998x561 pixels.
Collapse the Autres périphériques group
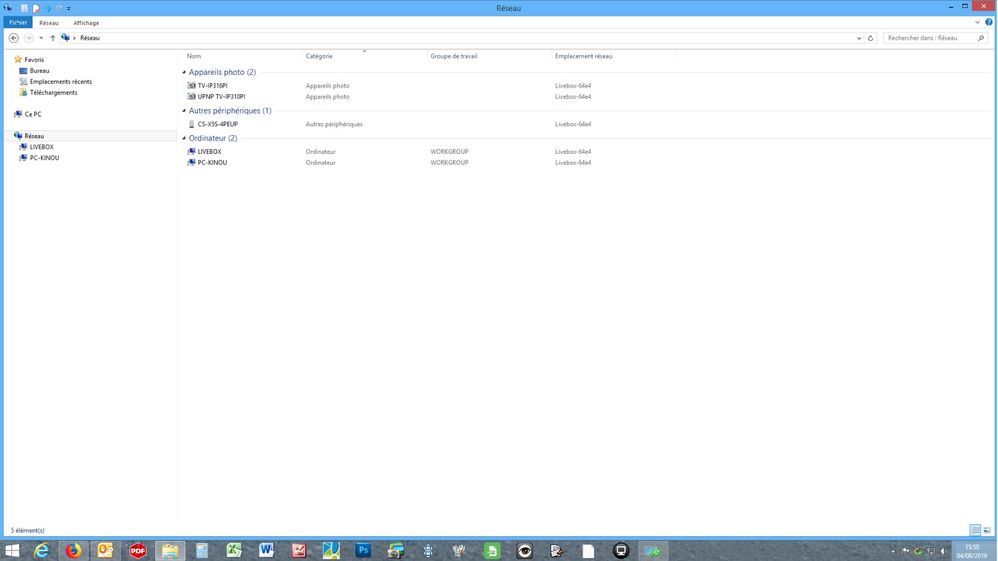184,111
